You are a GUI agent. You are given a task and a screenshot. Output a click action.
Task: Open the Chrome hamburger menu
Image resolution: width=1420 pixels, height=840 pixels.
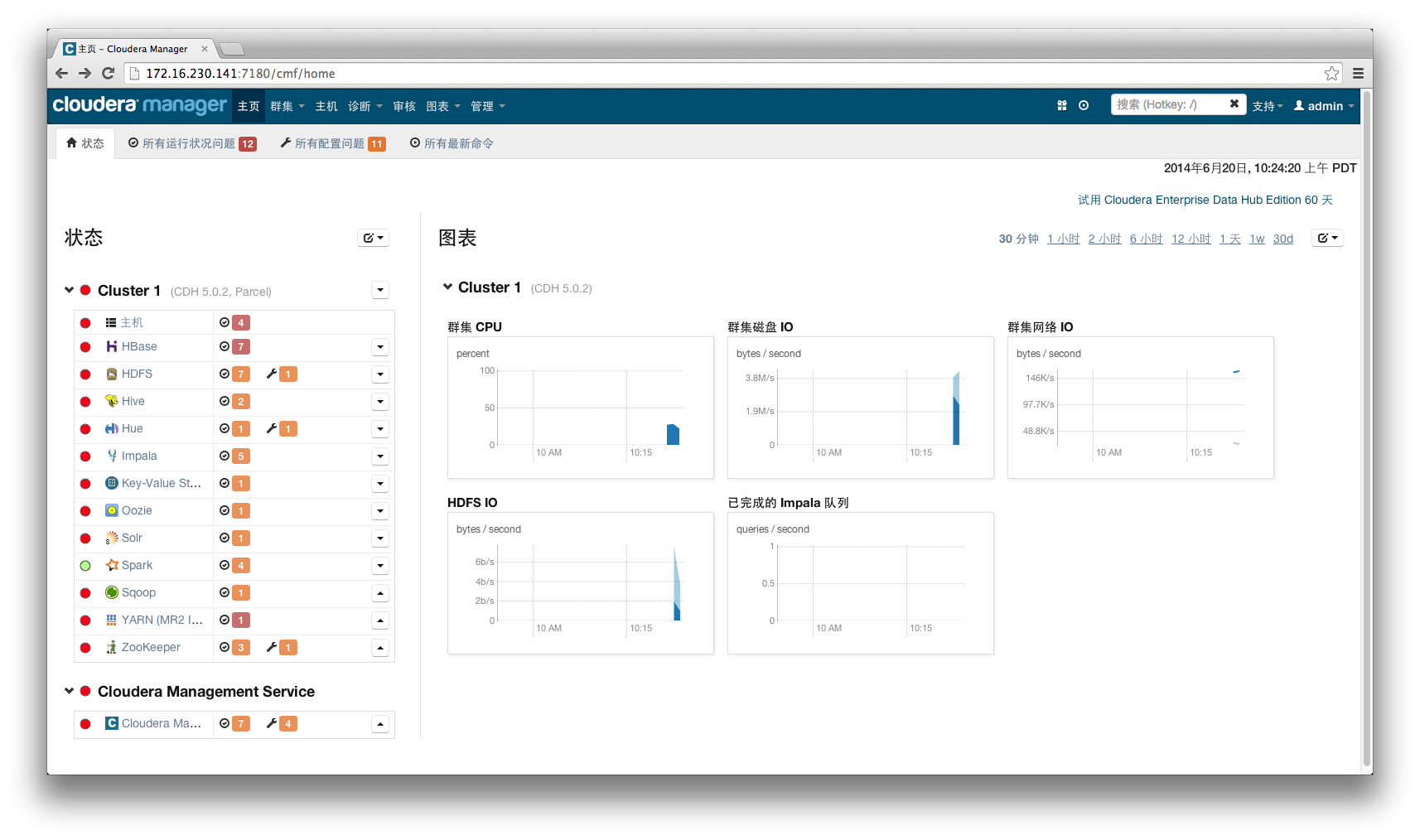1358,73
